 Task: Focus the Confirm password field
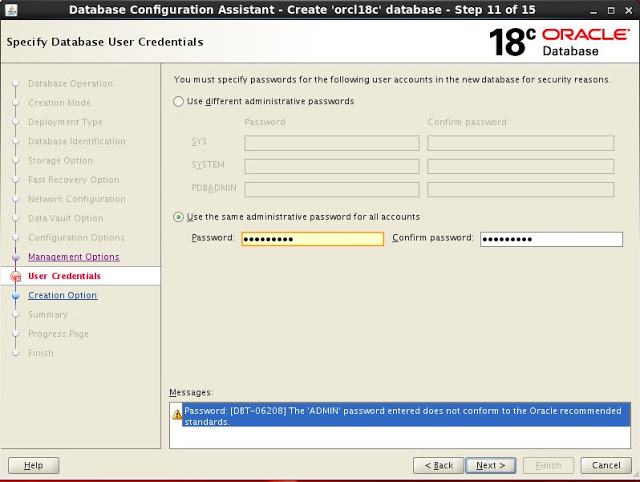(x=551, y=239)
